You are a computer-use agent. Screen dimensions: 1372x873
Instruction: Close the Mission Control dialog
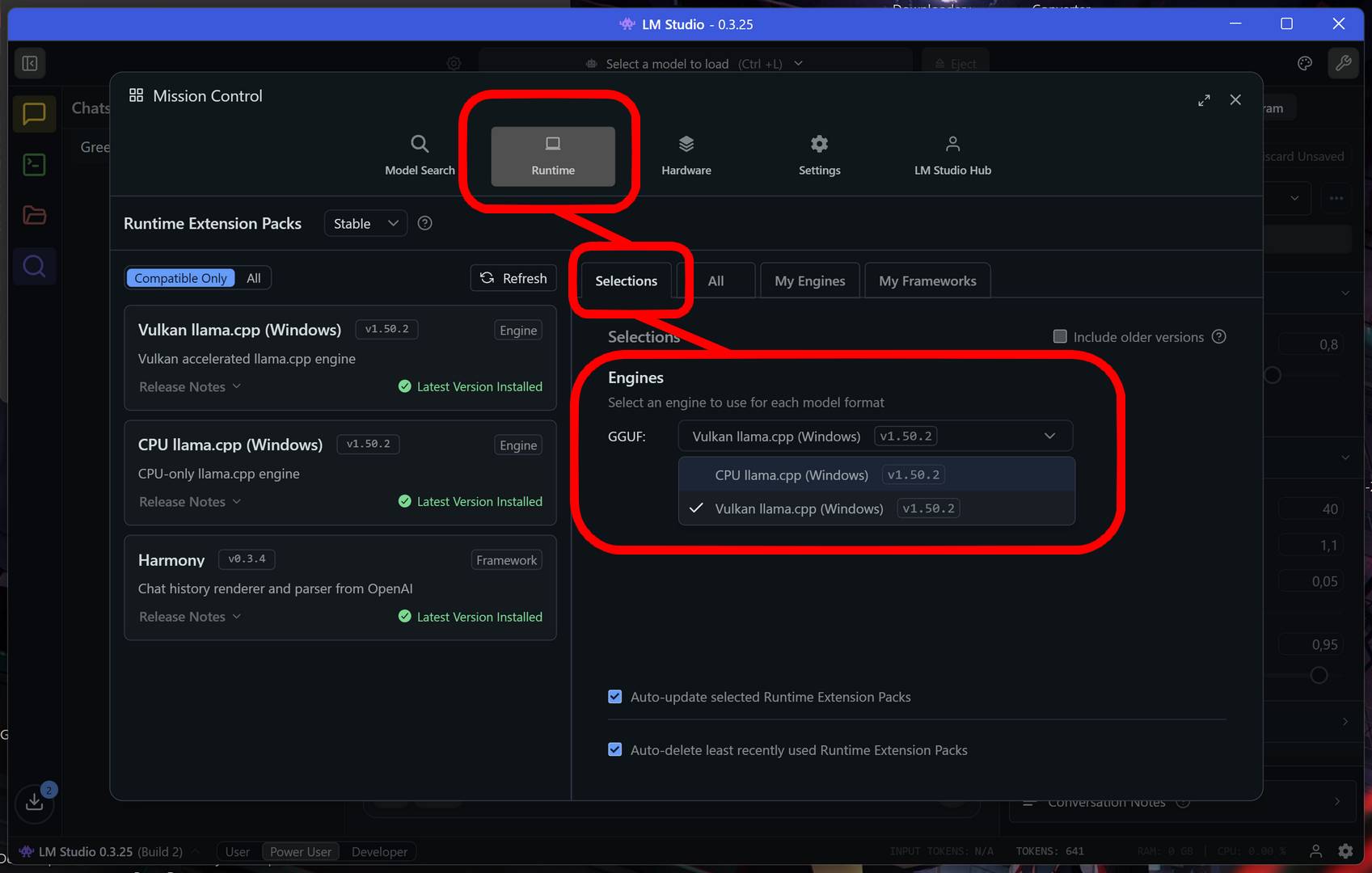tap(1235, 99)
